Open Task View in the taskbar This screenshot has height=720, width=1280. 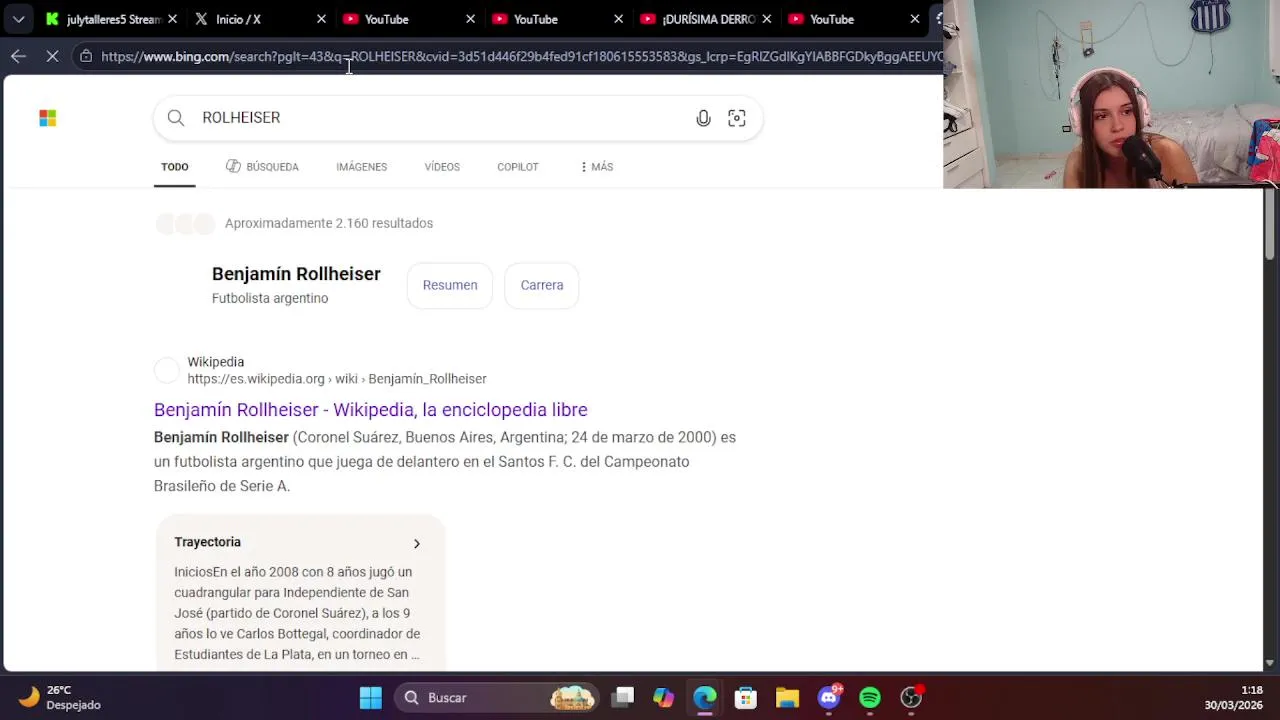[x=624, y=697]
